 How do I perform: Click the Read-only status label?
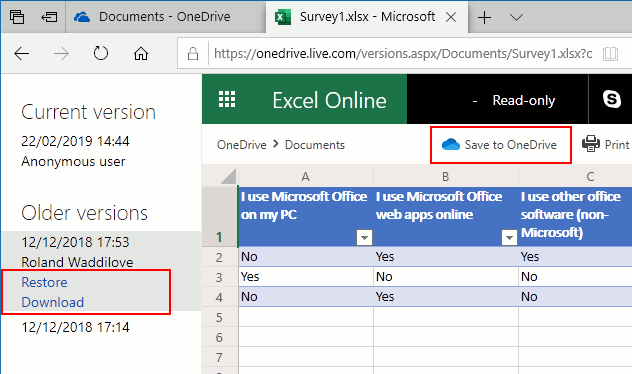(x=524, y=100)
